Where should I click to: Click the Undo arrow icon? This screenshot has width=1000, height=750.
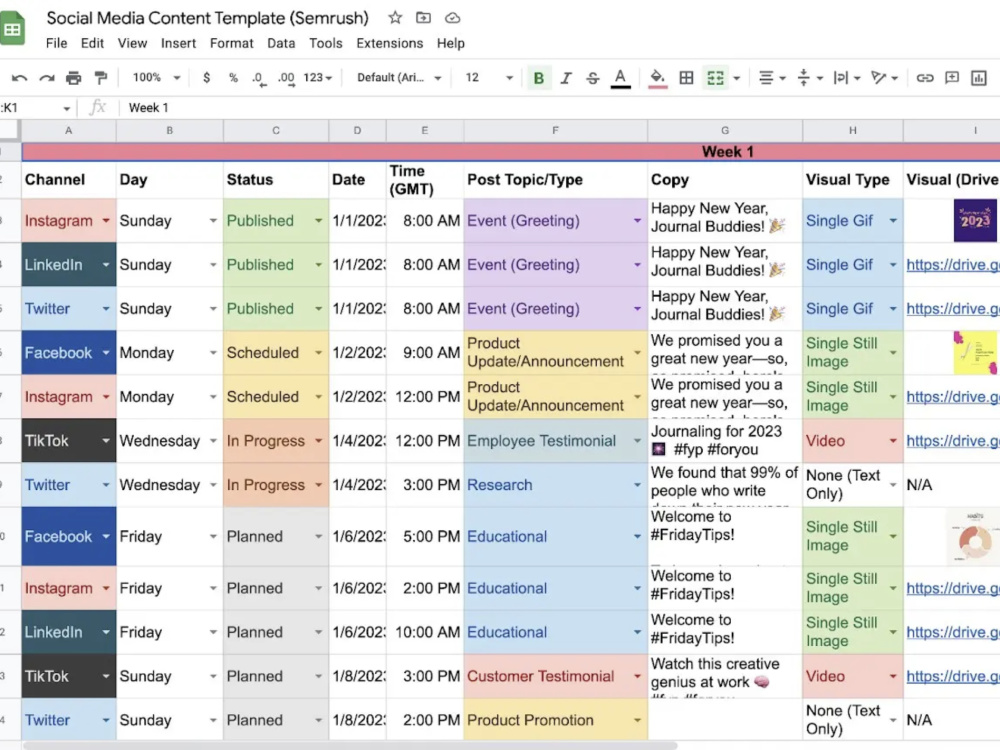19,78
